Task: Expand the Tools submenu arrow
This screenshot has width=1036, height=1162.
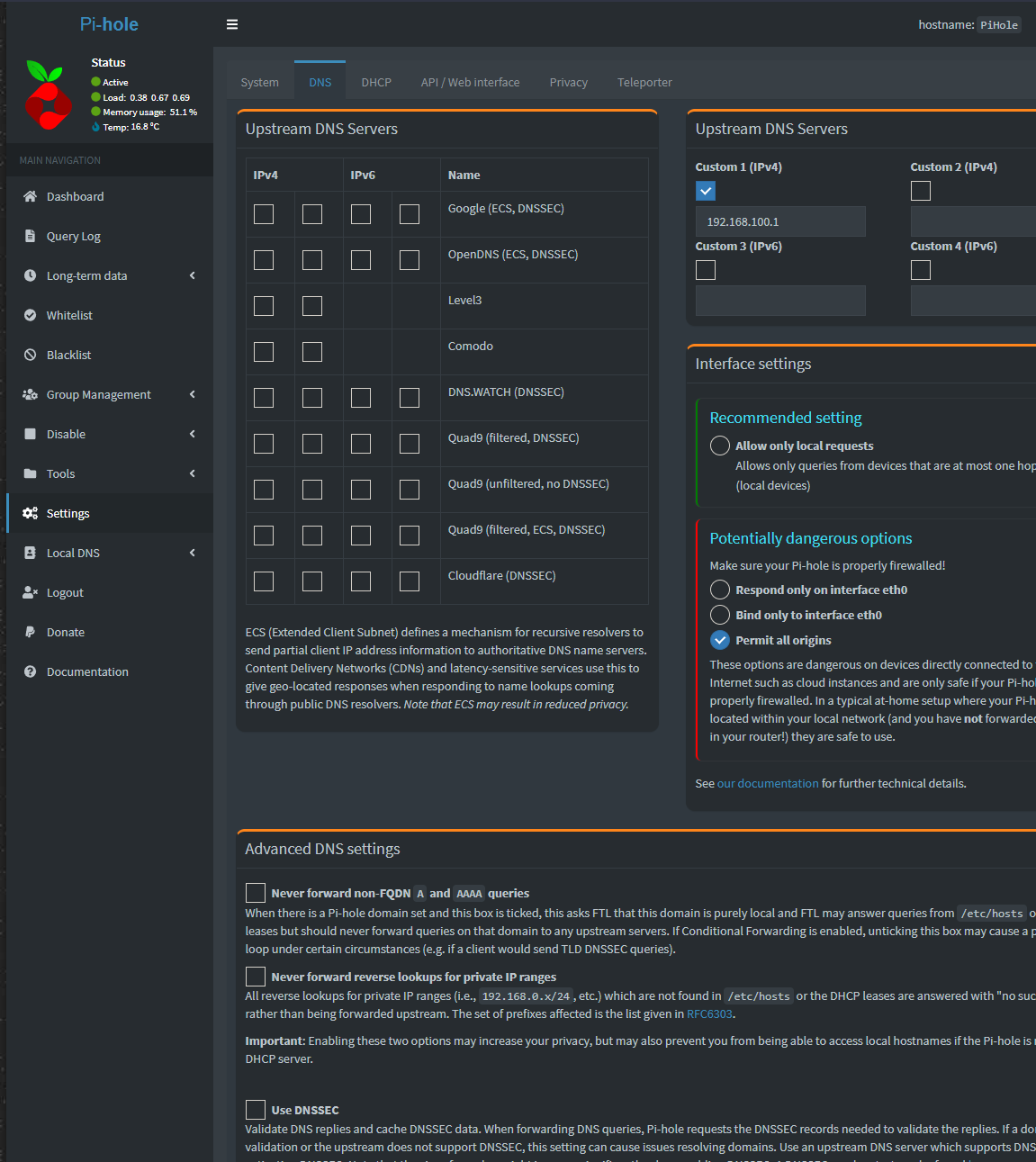Action: tap(192, 473)
